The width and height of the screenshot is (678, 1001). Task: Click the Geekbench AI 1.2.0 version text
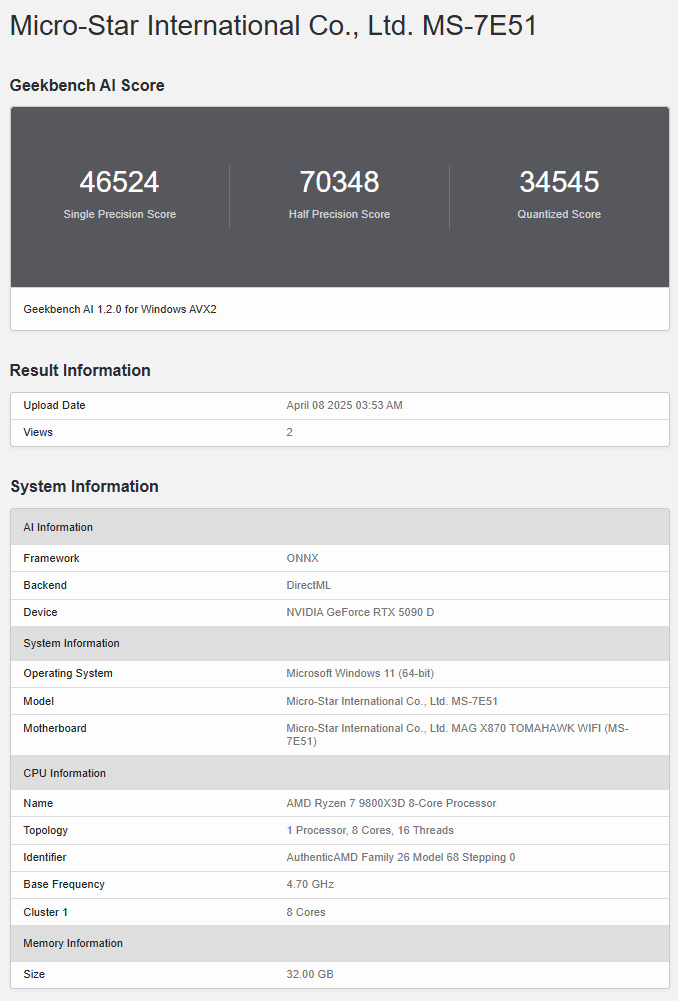(x=120, y=309)
